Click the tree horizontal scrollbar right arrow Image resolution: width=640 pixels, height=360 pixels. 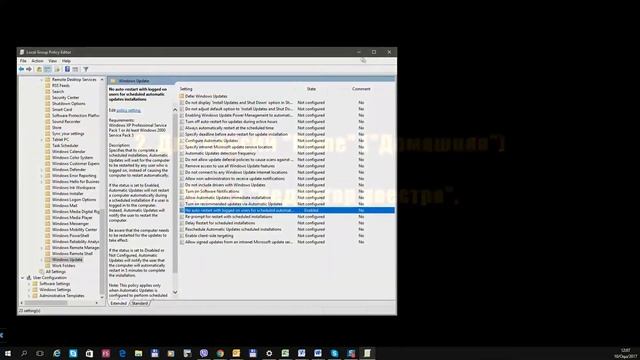(x=97, y=303)
